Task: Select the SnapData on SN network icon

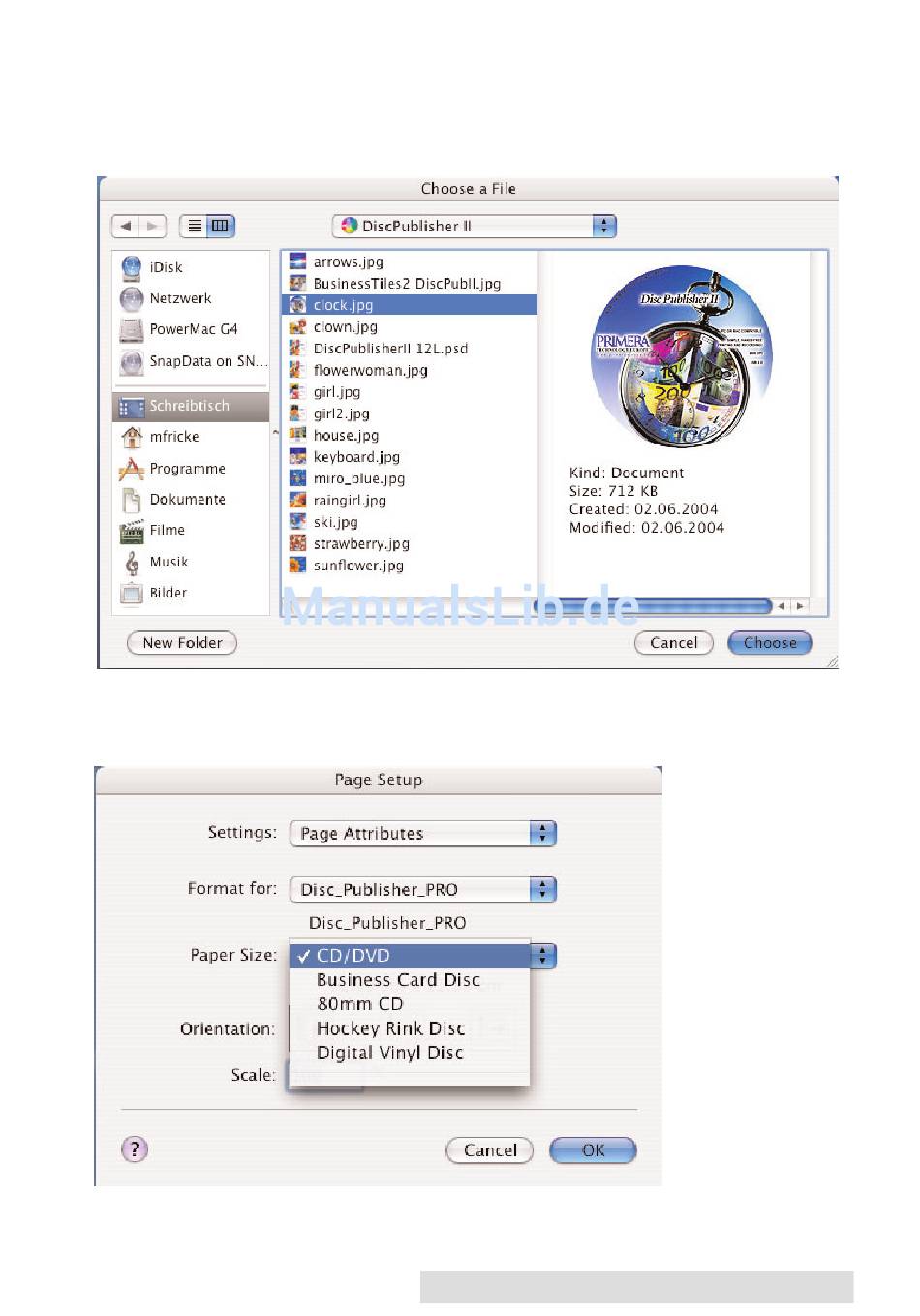Action: point(132,362)
